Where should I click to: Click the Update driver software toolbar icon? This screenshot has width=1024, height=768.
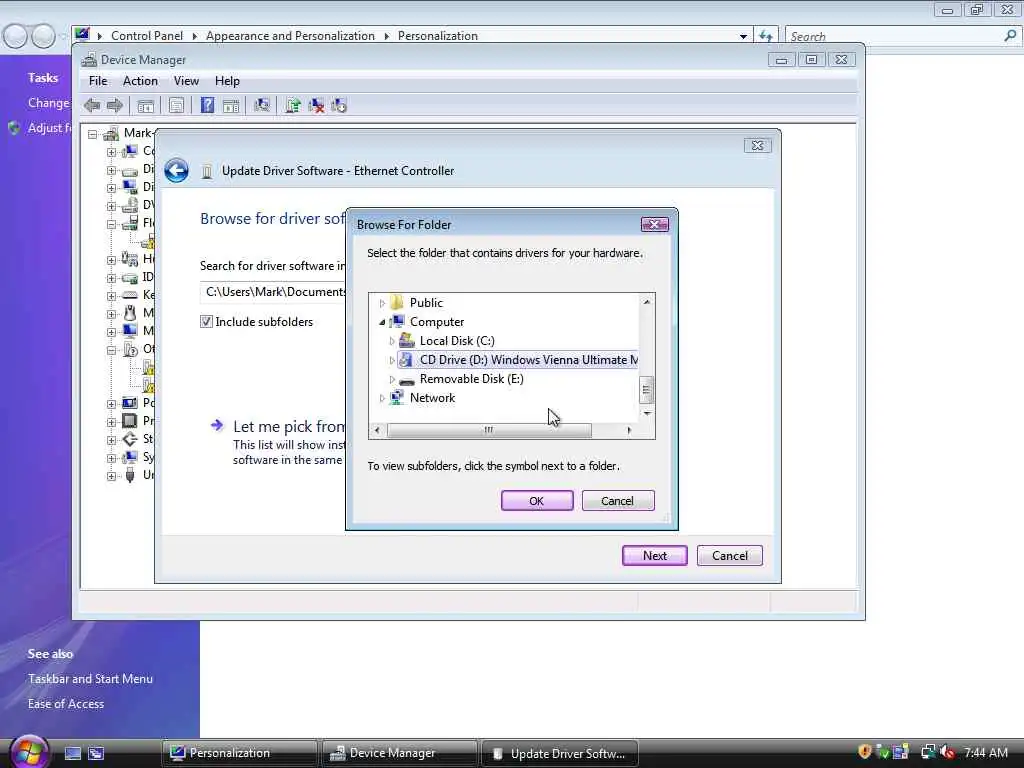(293, 105)
